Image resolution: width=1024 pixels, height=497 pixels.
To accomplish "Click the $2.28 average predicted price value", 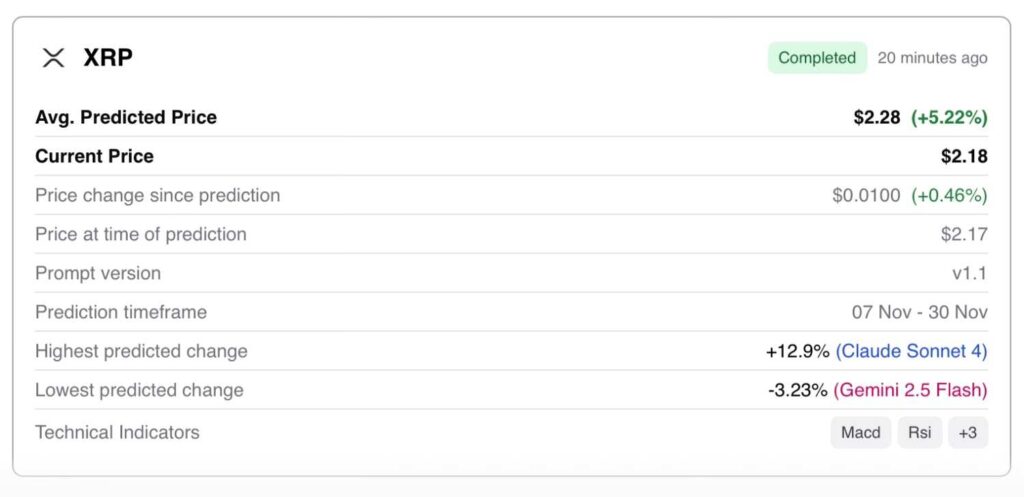I will point(877,117).
